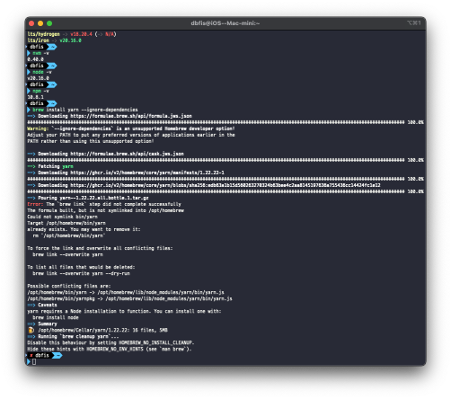The height and width of the screenshot is (399, 451).
Task: Click 'The formula built, but is not symlinked' line
Action: pyautogui.click(x=106, y=210)
